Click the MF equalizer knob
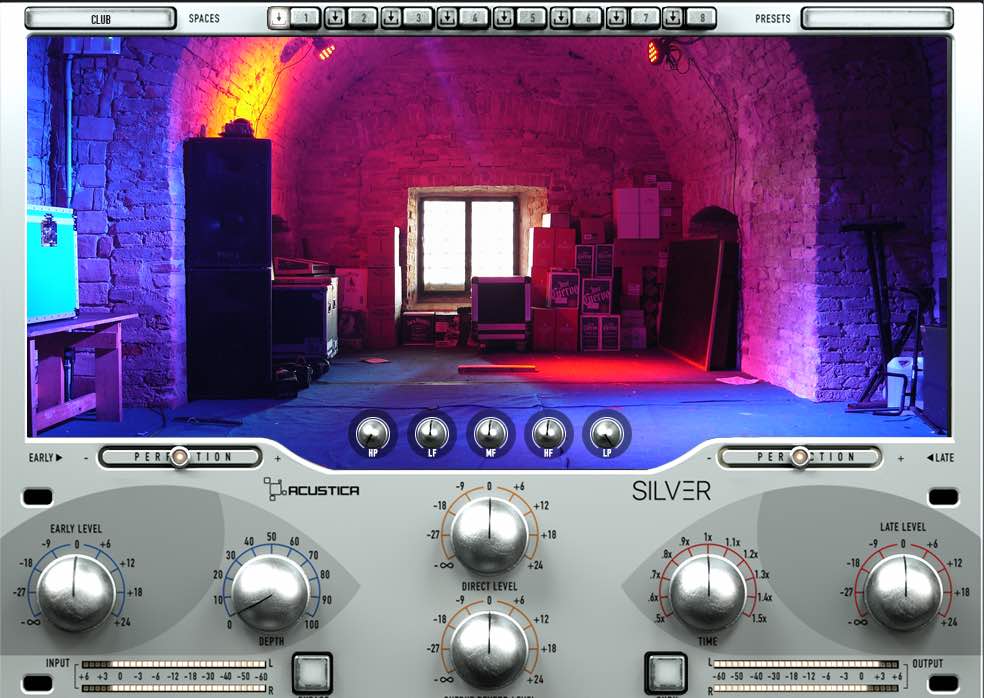Screen dimensions: 984x698 point(490,433)
